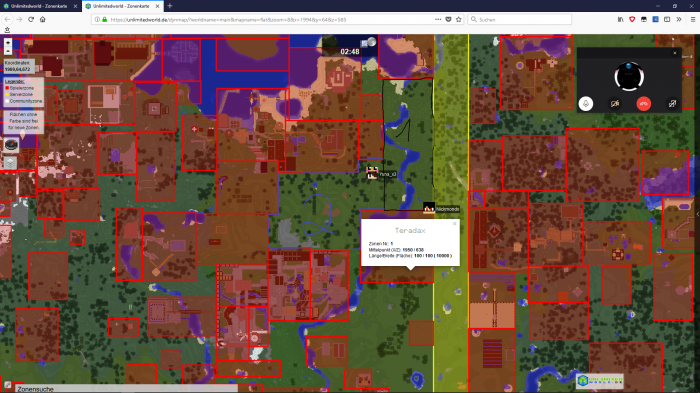Open the compass control on the map
The width and height of the screenshot is (700, 393).
click(11, 144)
